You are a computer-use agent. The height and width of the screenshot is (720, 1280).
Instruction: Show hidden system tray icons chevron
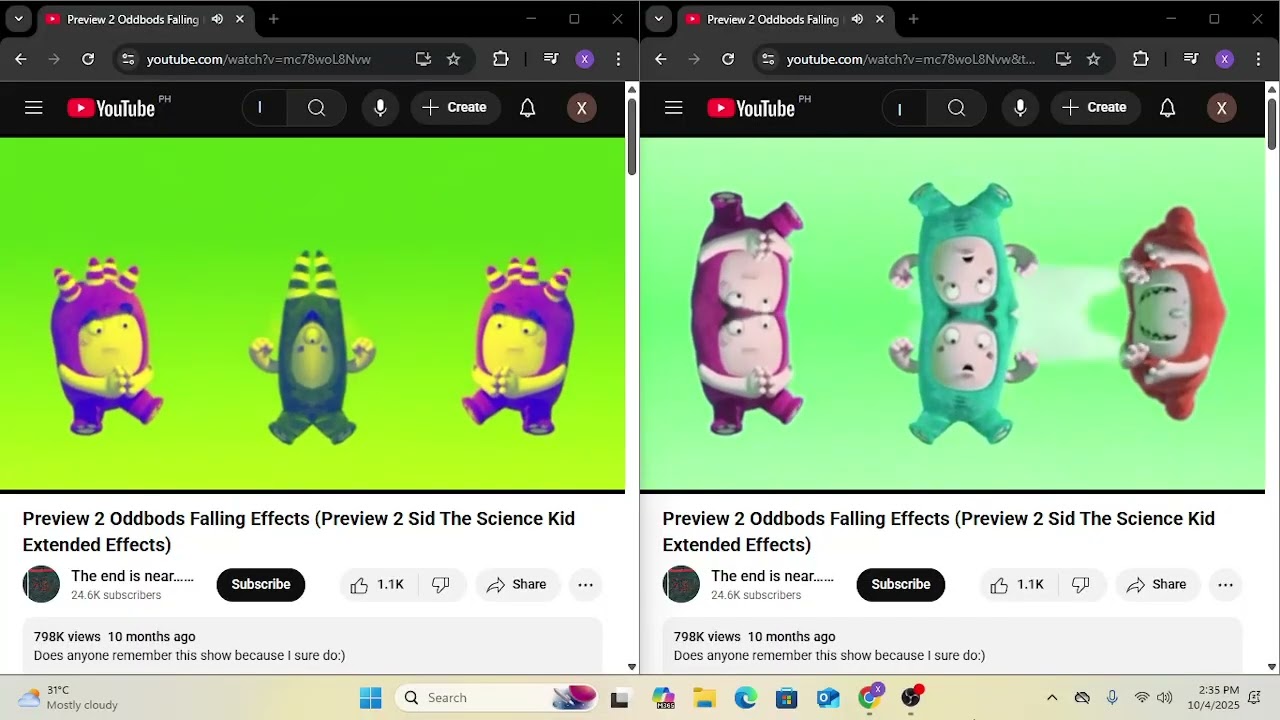click(x=1052, y=698)
